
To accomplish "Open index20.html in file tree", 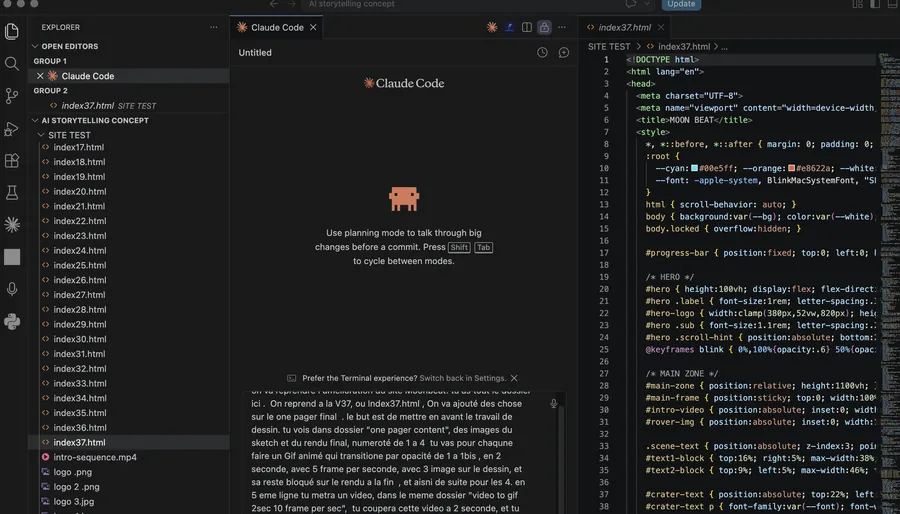I will click(x=129, y=191).
